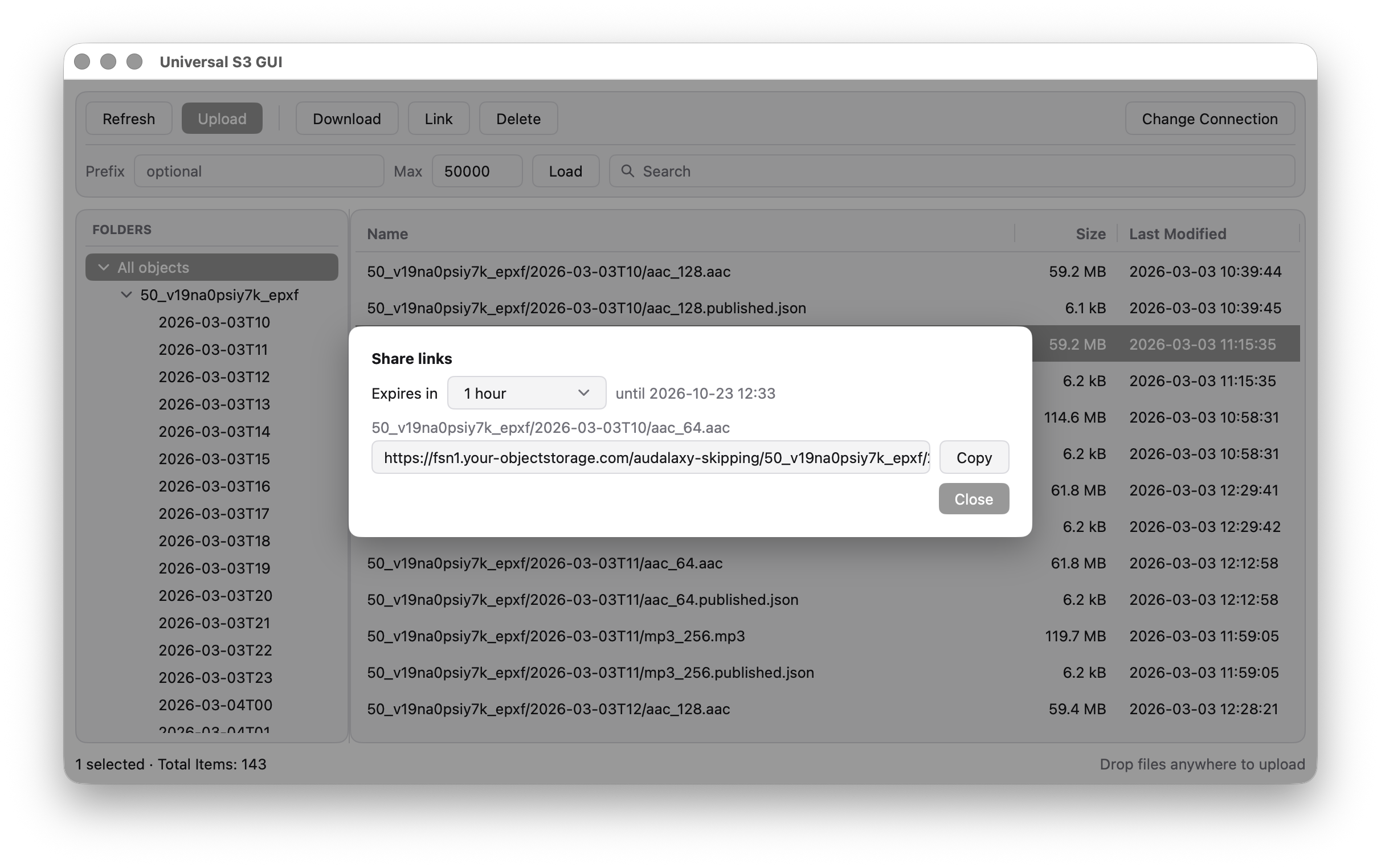Open the Expires in dropdown
1381x868 pixels.
526,394
